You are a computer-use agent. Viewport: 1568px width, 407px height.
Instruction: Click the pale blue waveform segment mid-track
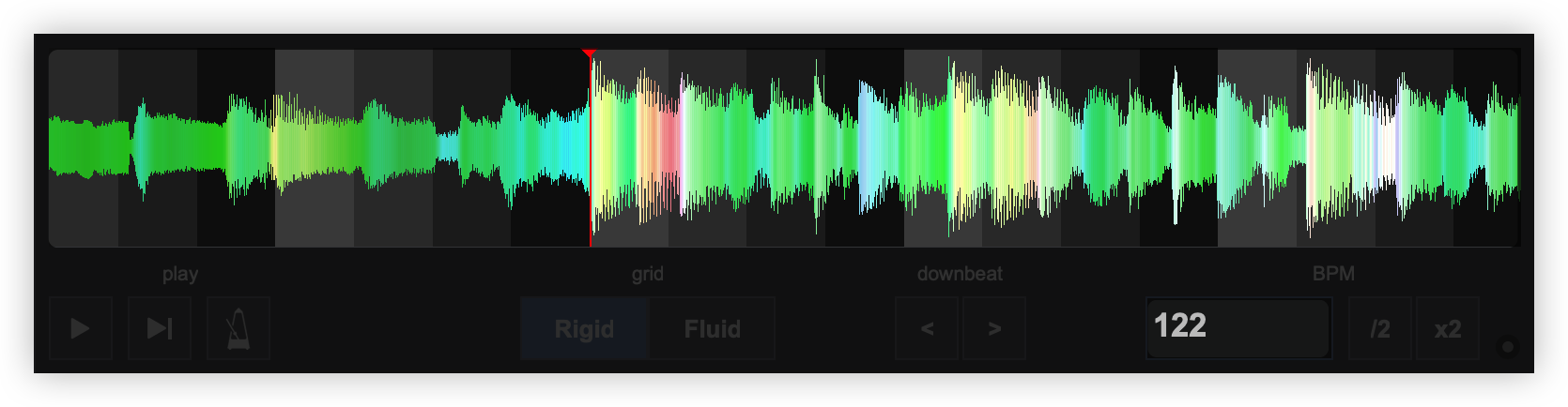coord(869,145)
